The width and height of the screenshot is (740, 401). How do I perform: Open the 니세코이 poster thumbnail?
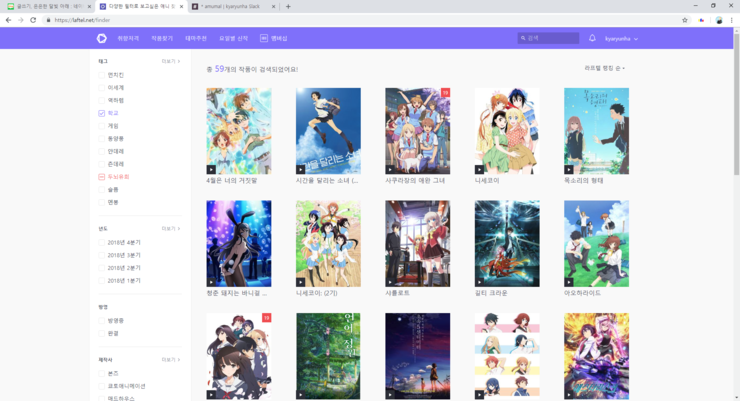507,131
